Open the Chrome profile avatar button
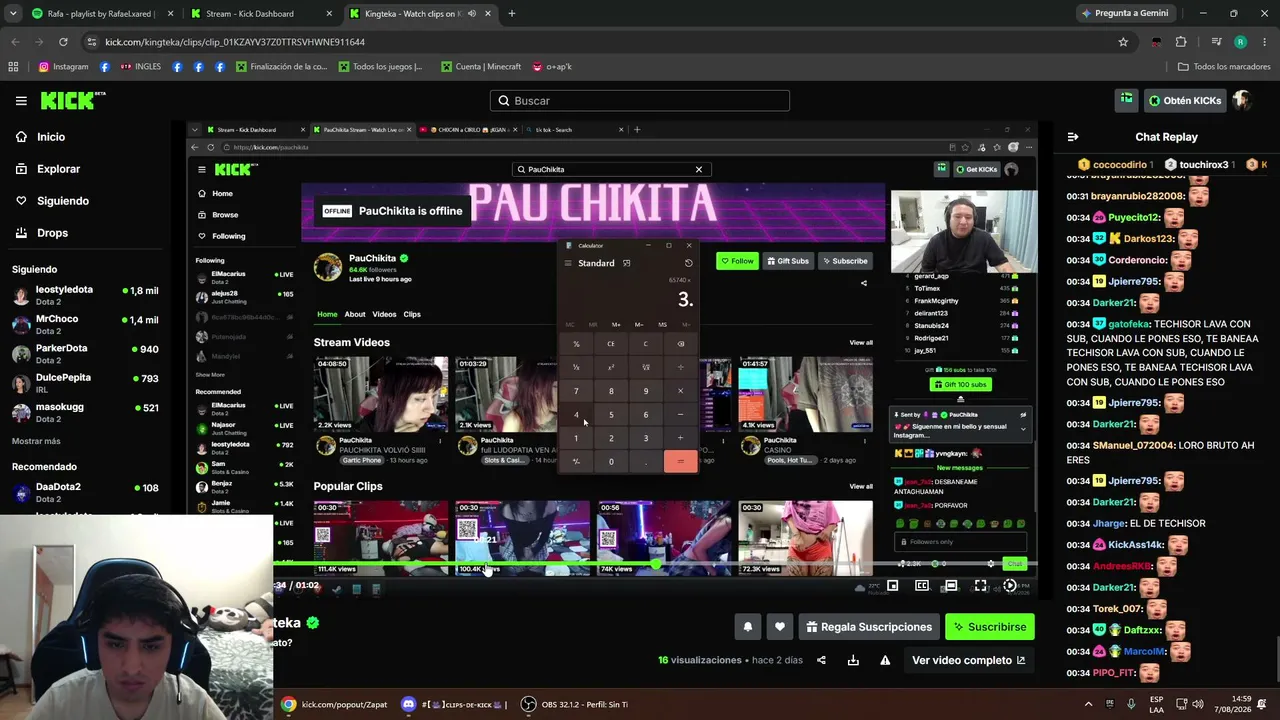The width and height of the screenshot is (1280, 720). pyautogui.click(x=1241, y=42)
